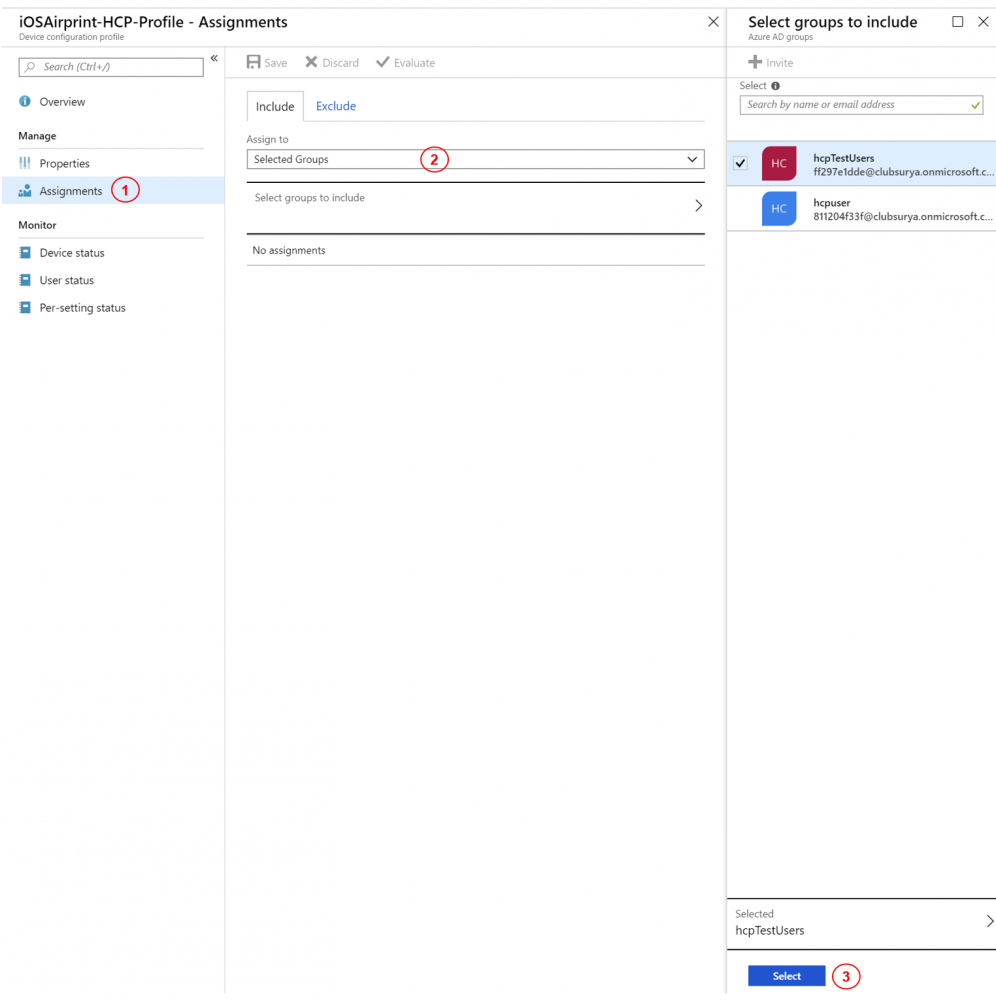Screen dimensions: 996x1000
Task: Click the Properties sliders icon
Action: 26,163
